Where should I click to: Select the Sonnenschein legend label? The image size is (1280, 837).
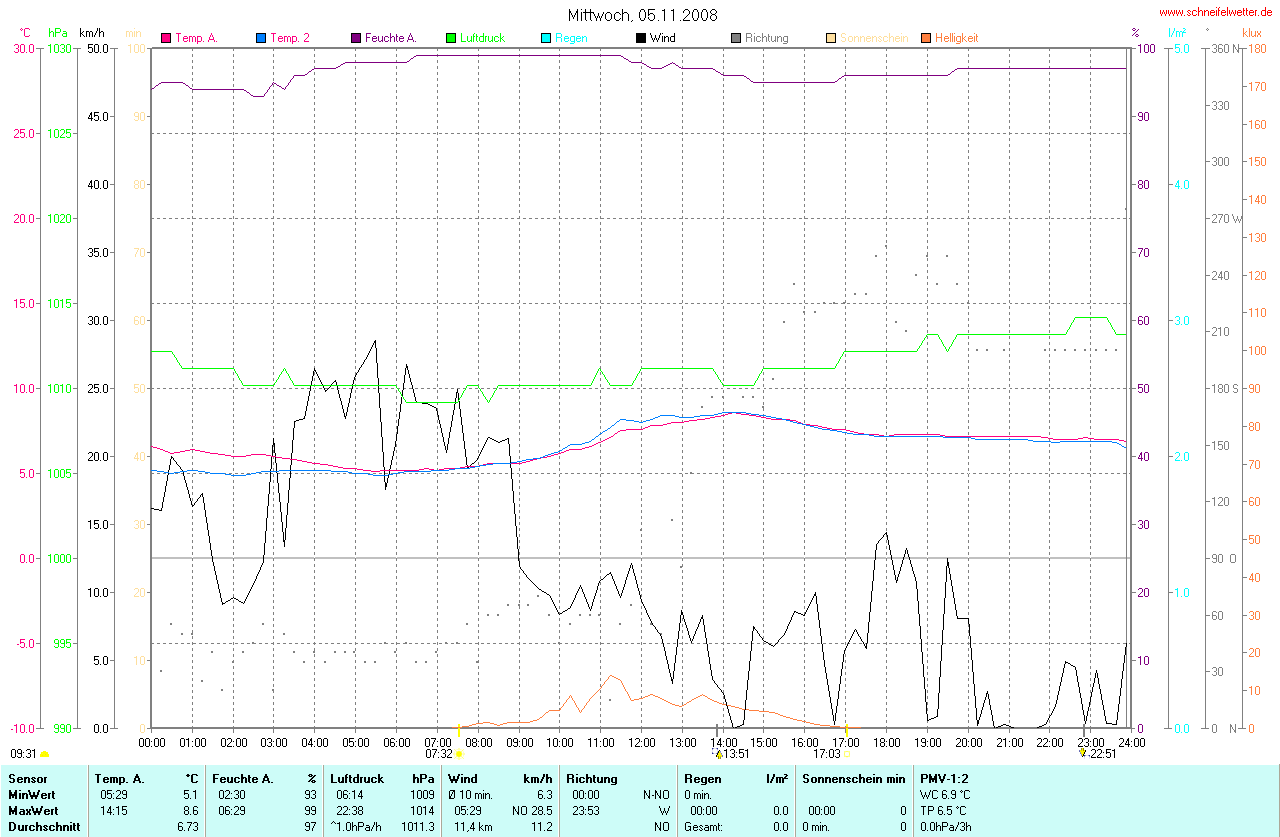[874, 38]
